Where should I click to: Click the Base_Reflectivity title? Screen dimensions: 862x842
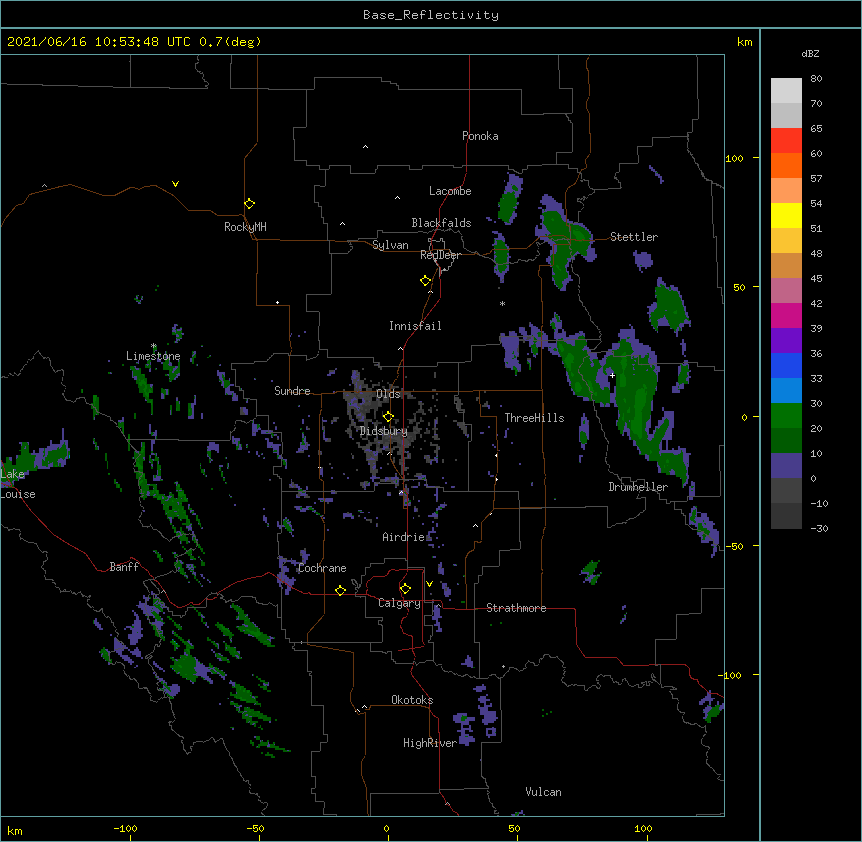(x=431, y=15)
